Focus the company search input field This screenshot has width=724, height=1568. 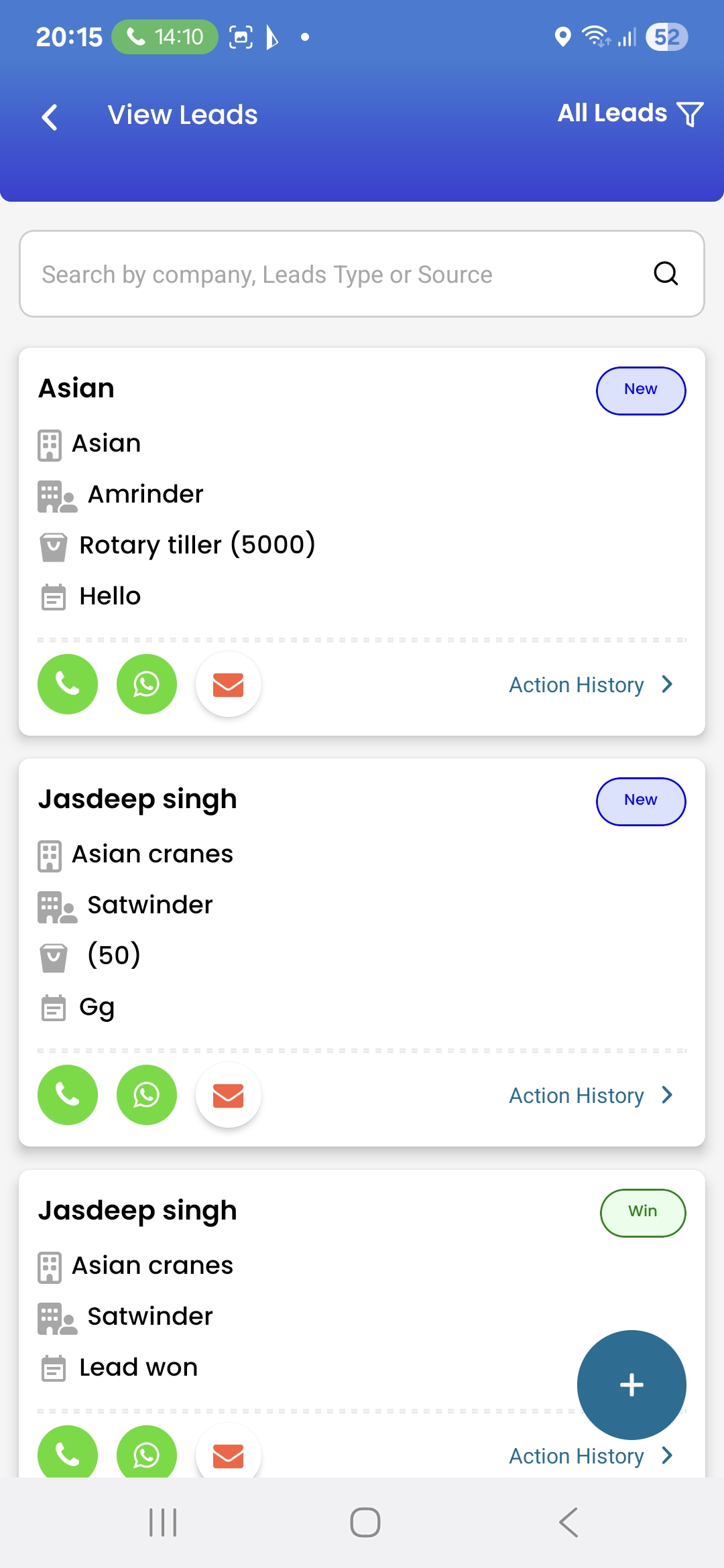(335, 274)
